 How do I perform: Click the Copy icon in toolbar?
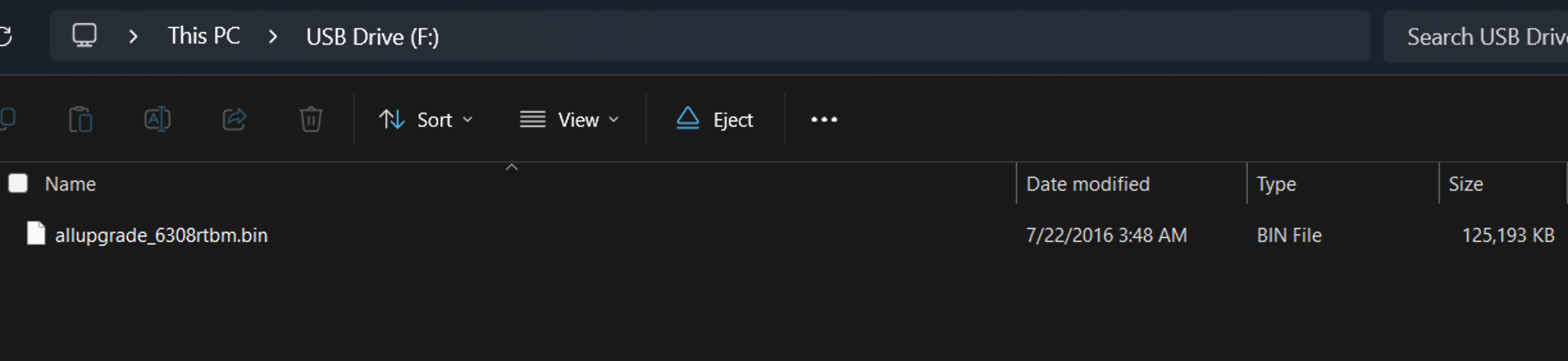click(x=8, y=119)
